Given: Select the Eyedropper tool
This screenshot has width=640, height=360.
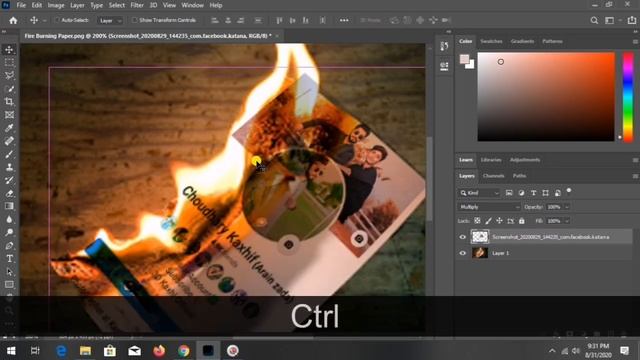Looking at the screenshot, I should pyautogui.click(x=9, y=128).
